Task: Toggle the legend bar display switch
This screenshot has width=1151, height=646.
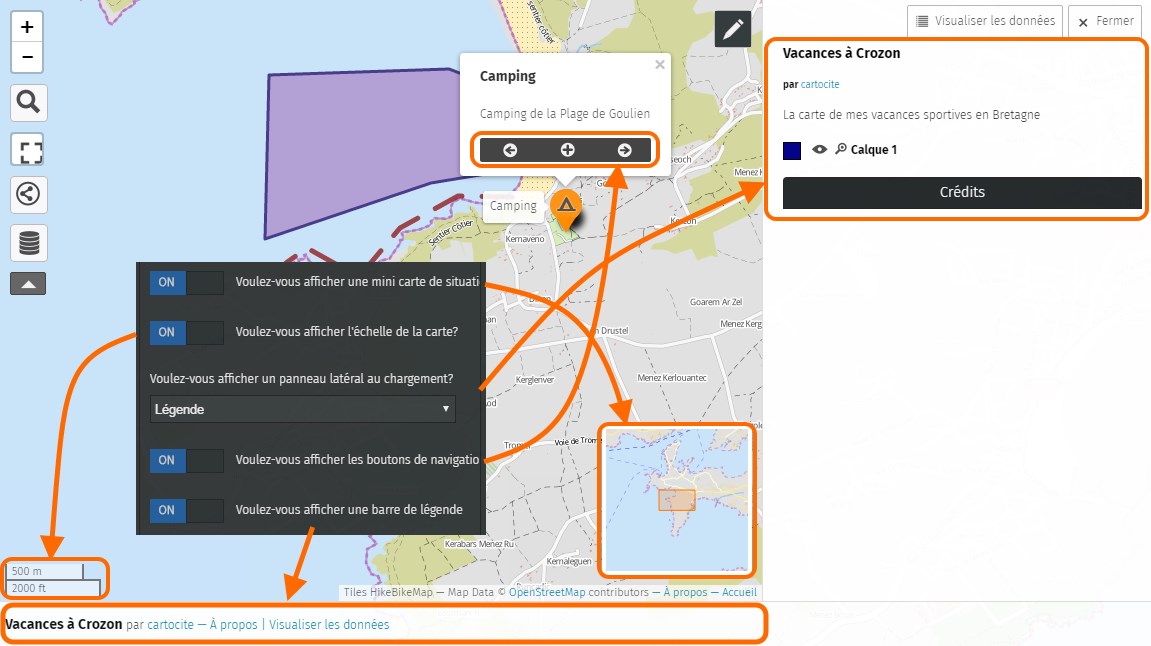Action: (x=186, y=510)
